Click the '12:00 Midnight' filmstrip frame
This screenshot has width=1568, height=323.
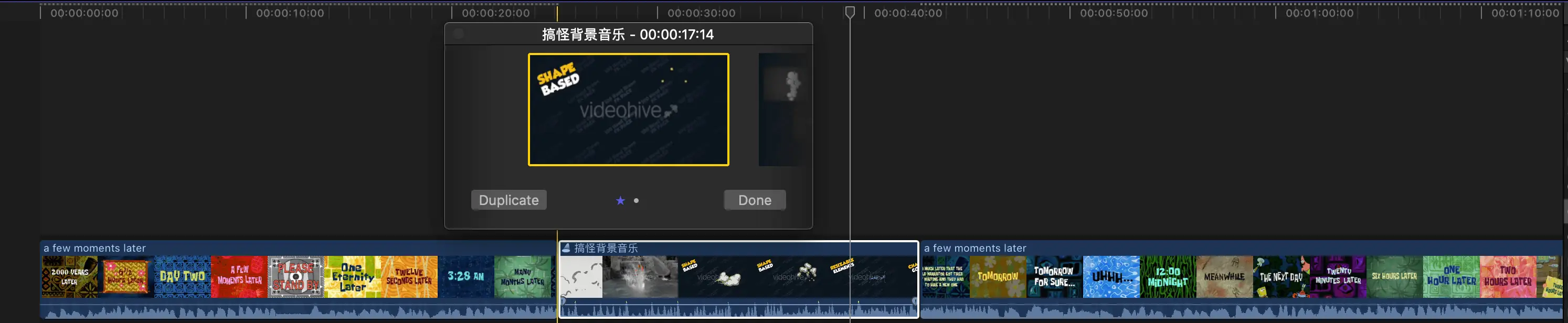pyautogui.click(x=1168, y=277)
